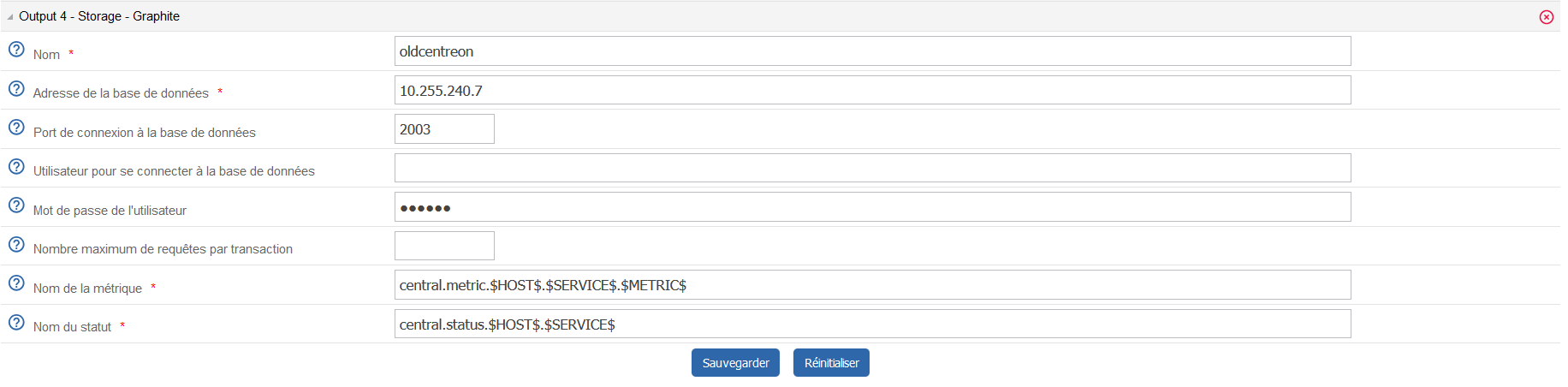Open help icon for Nom de la métrique
Image resolution: width=1568 pixels, height=387 pixels.
tap(16, 283)
